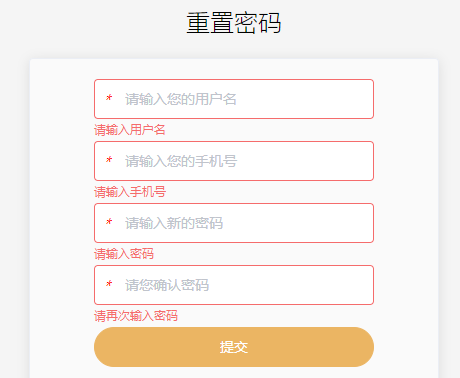Screen dimensions: 460x378
Task: Click the 请再次输入密码 error message
Action: [x=136, y=316]
